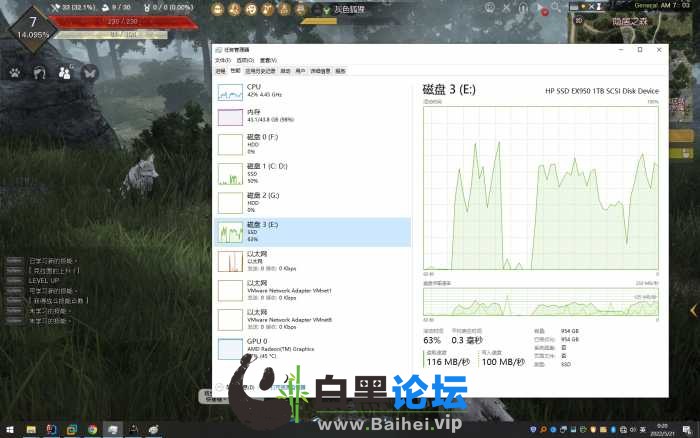Image resolution: width=700 pixels, height=438 pixels.
Task: Click the magnifier search icon in game top bar
Action: pyautogui.click(x=556, y=8)
